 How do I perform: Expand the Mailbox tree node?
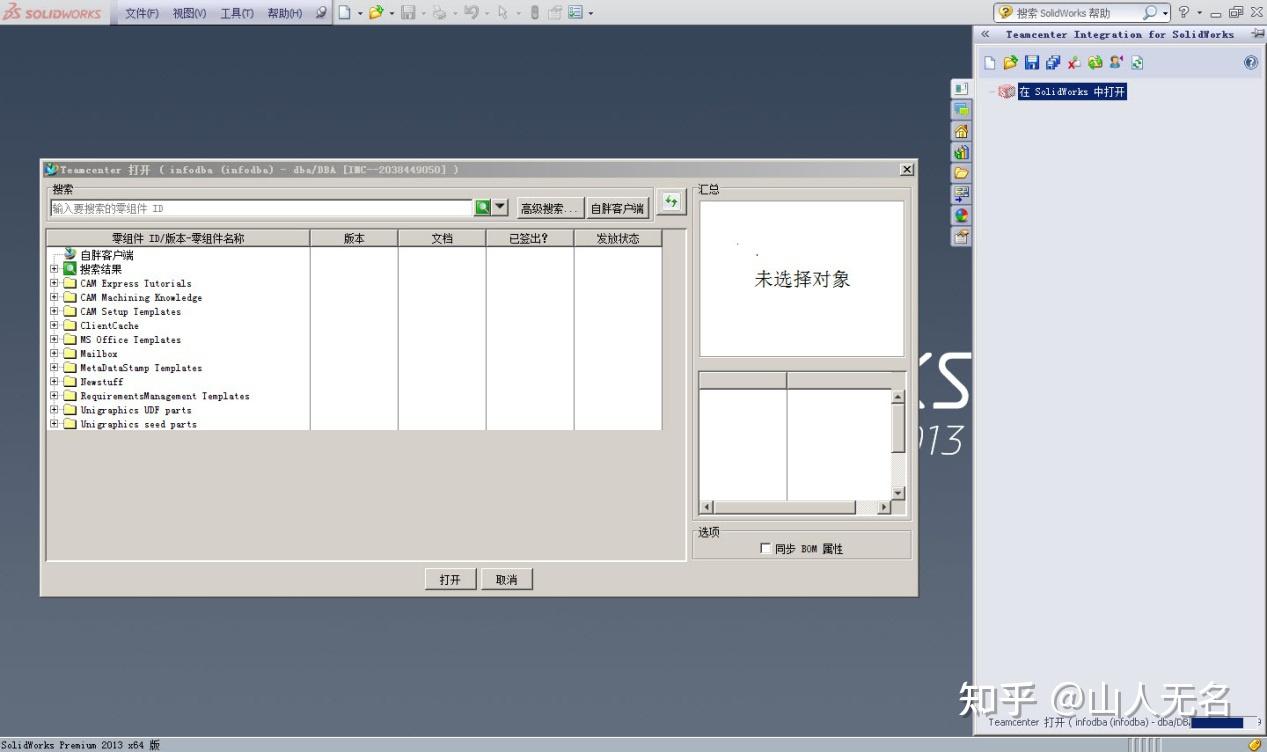(53, 353)
